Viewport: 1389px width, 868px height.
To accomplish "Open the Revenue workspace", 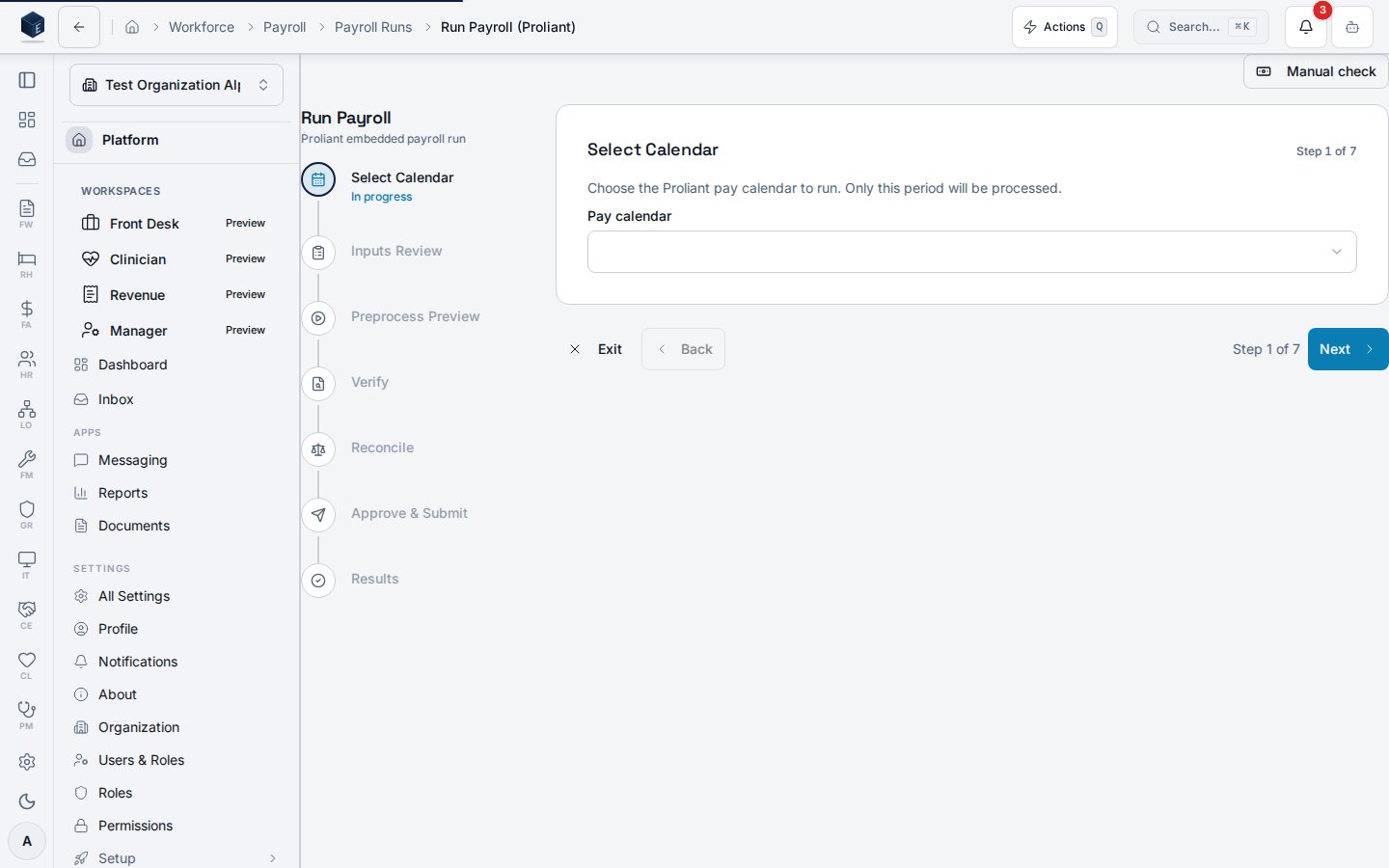I will (x=177, y=295).
